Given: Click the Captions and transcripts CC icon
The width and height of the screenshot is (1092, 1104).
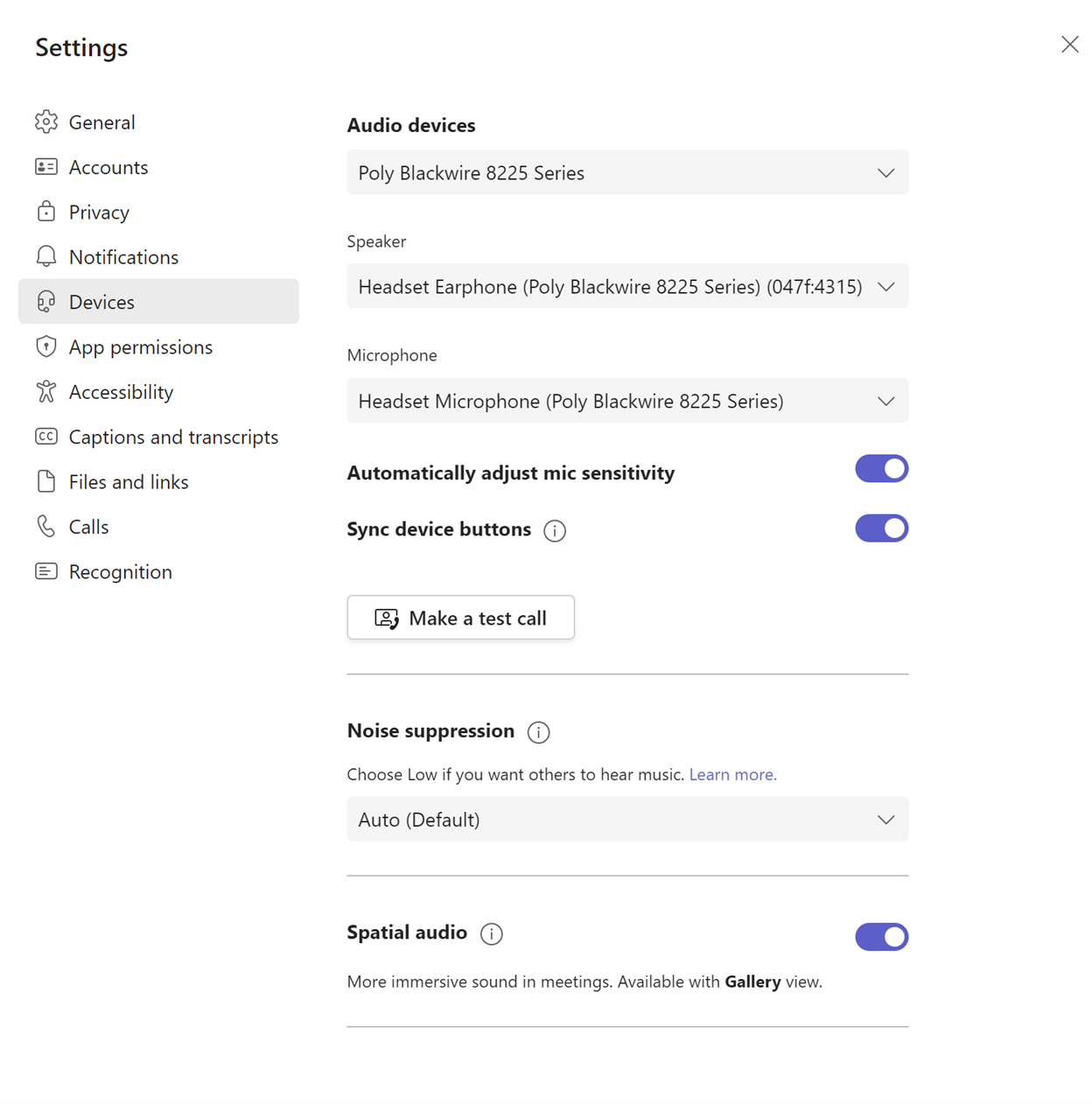Looking at the screenshot, I should click(46, 436).
